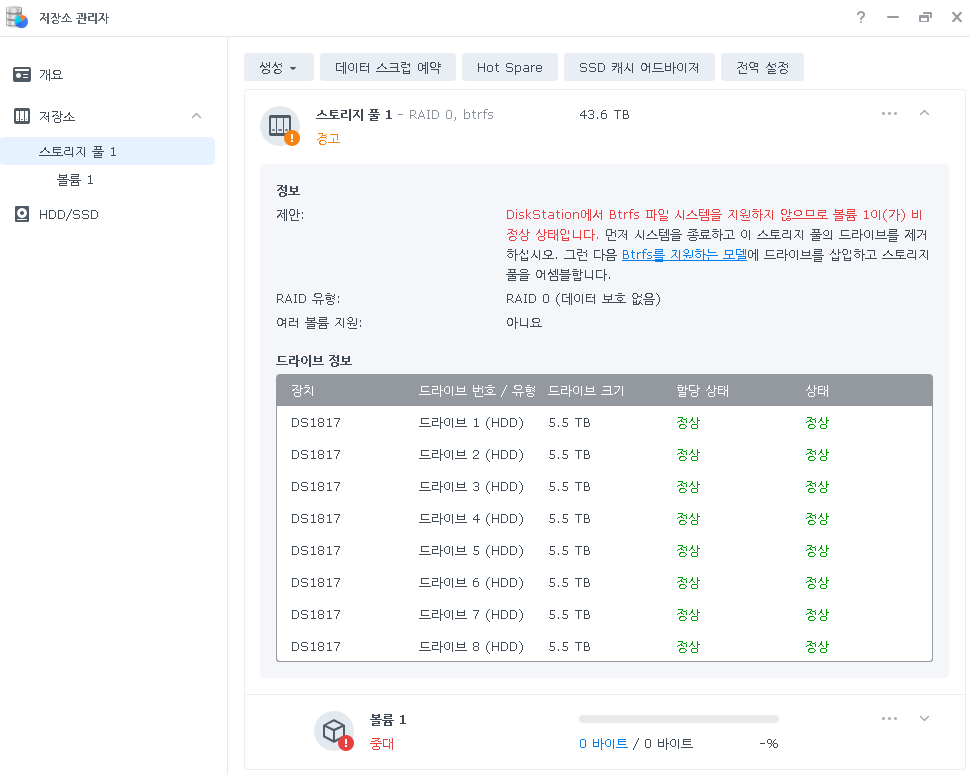Click the 드라이브 크기 column header
The height and width of the screenshot is (774, 970).
(586, 391)
